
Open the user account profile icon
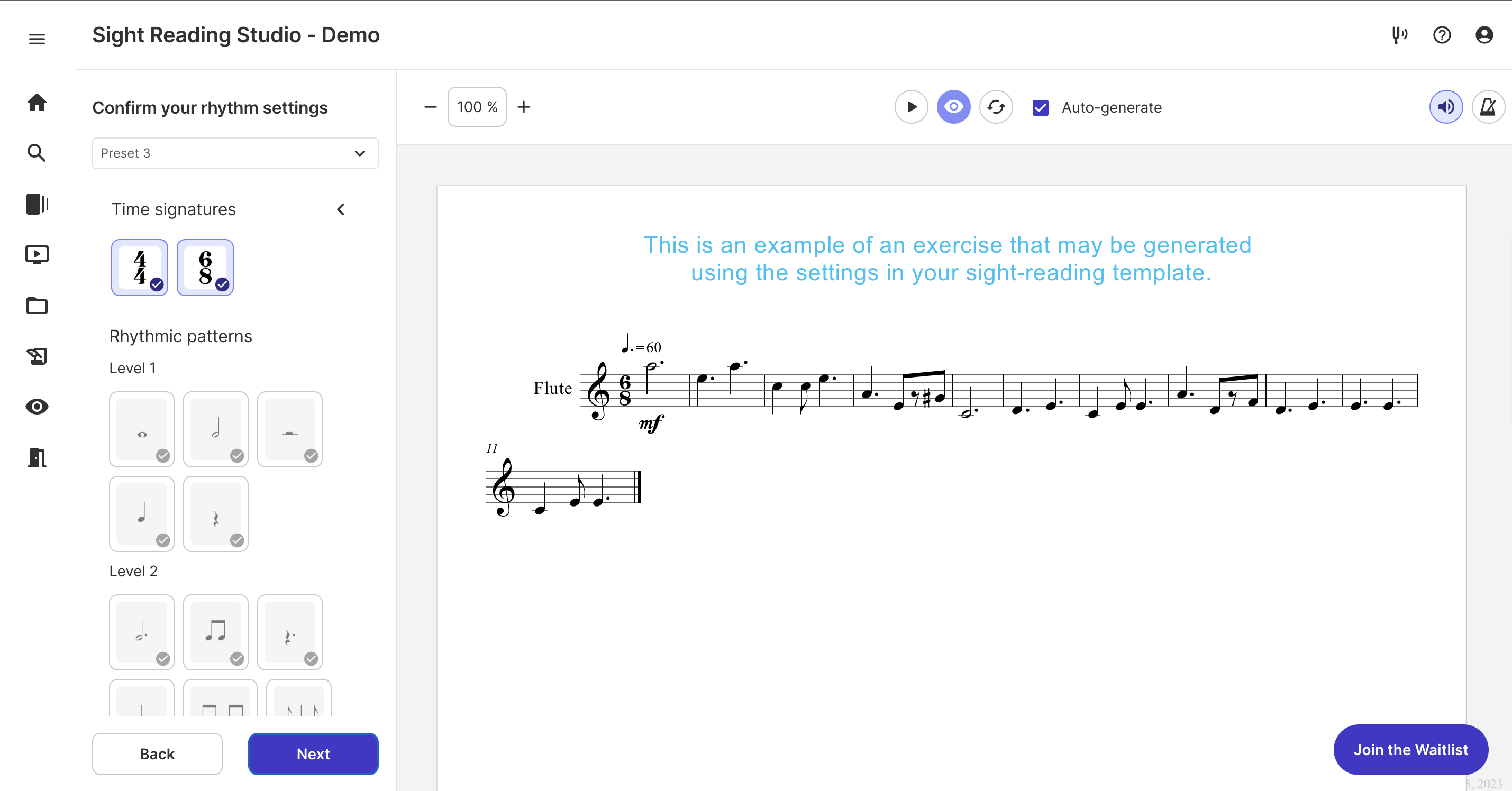(1484, 35)
